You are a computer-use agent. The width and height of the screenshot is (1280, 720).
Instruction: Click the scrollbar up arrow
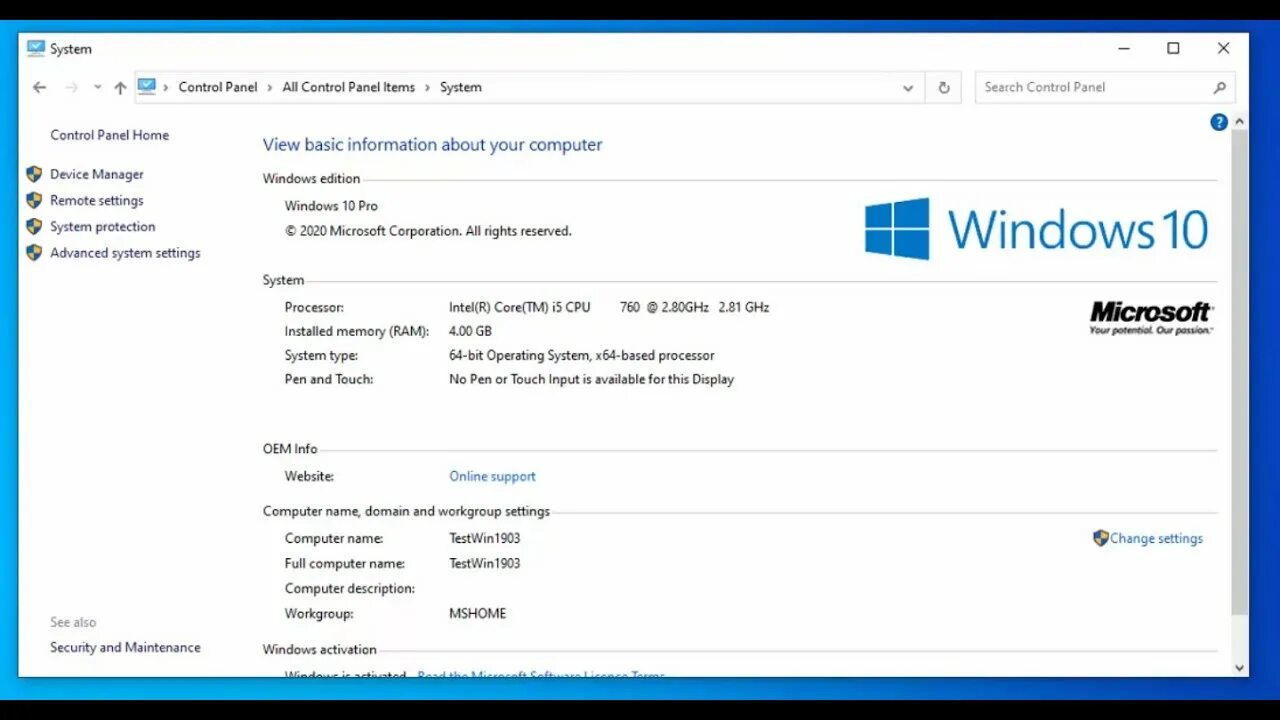[1240, 122]
